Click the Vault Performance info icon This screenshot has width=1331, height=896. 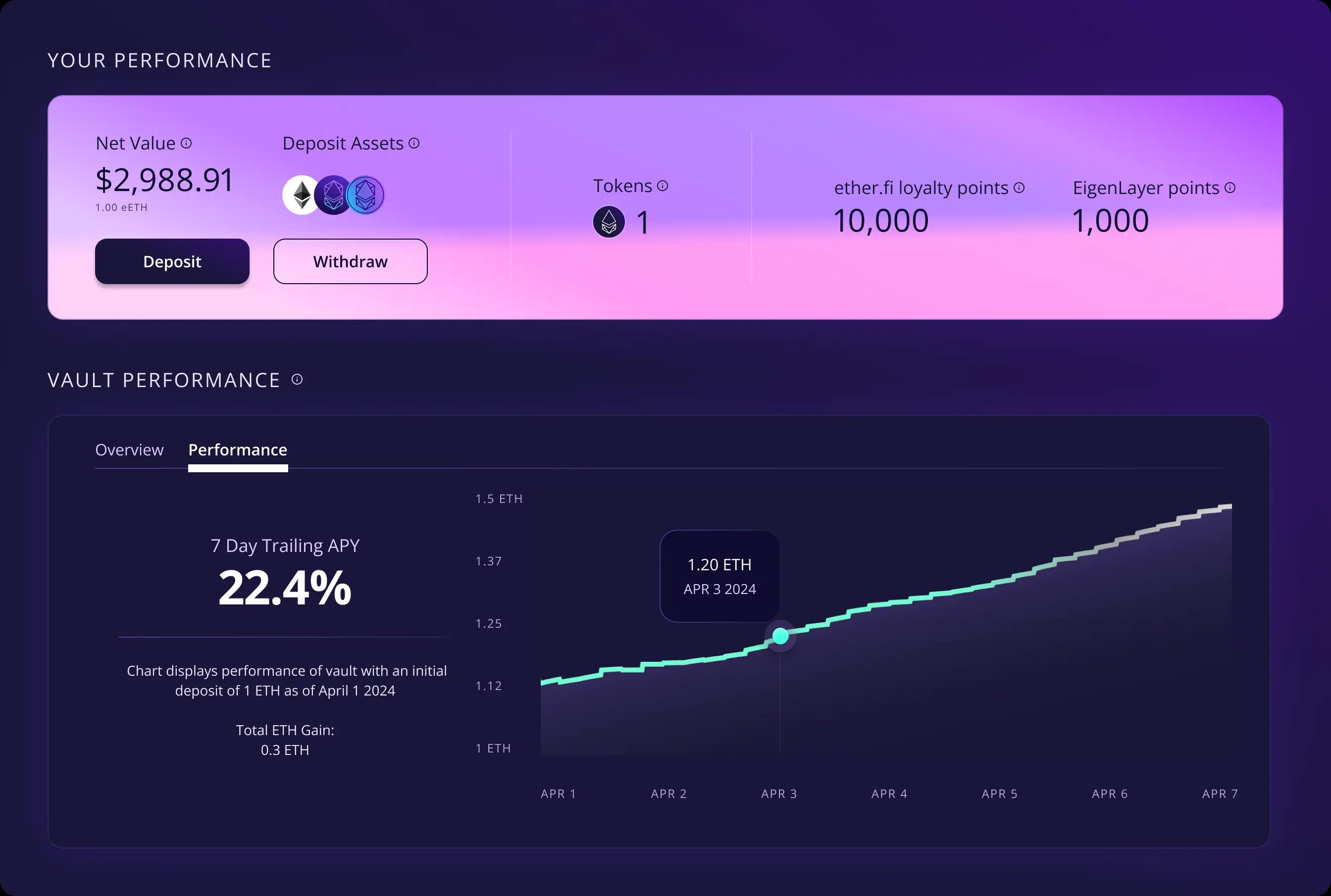297,379
